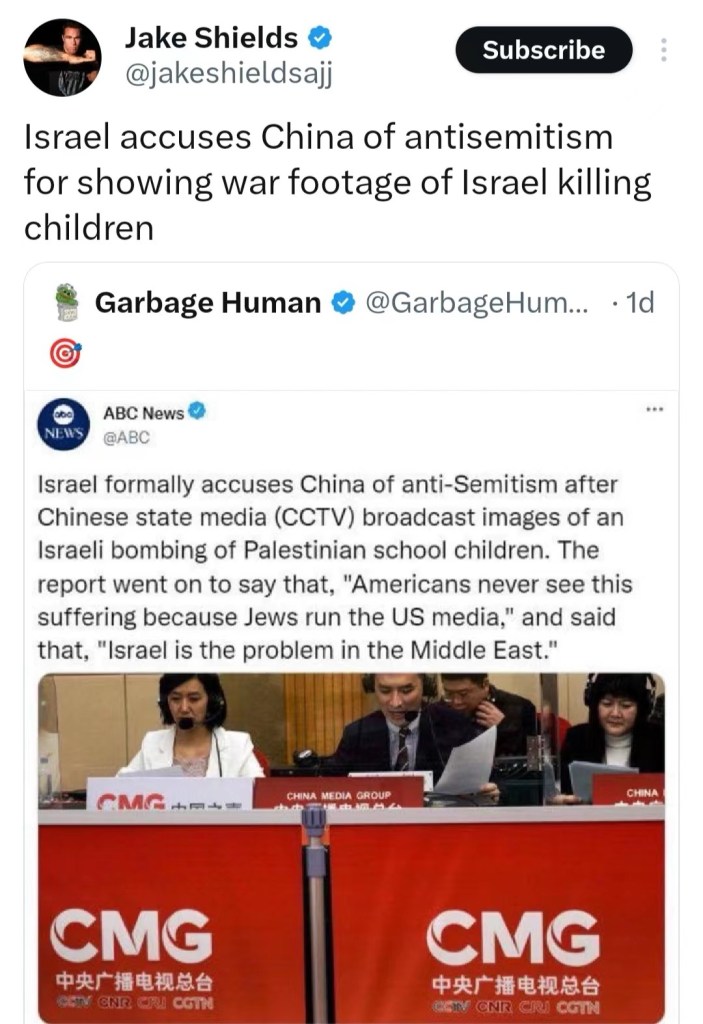Open ABC News logo avatar
703x1024 pixels.
click(x=63, y=424)
